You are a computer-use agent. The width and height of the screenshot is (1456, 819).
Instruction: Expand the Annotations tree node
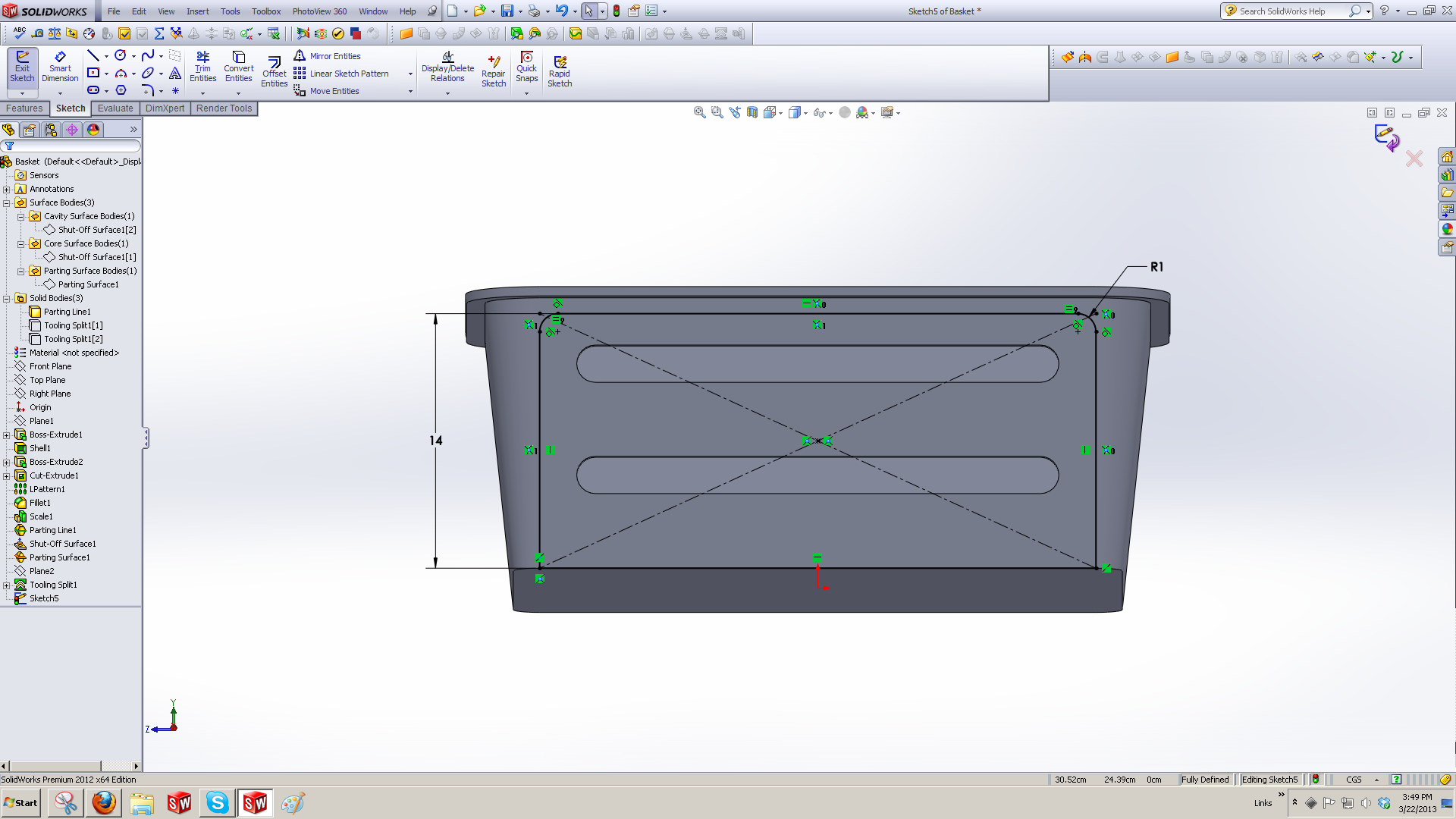(x=7, y=190)
